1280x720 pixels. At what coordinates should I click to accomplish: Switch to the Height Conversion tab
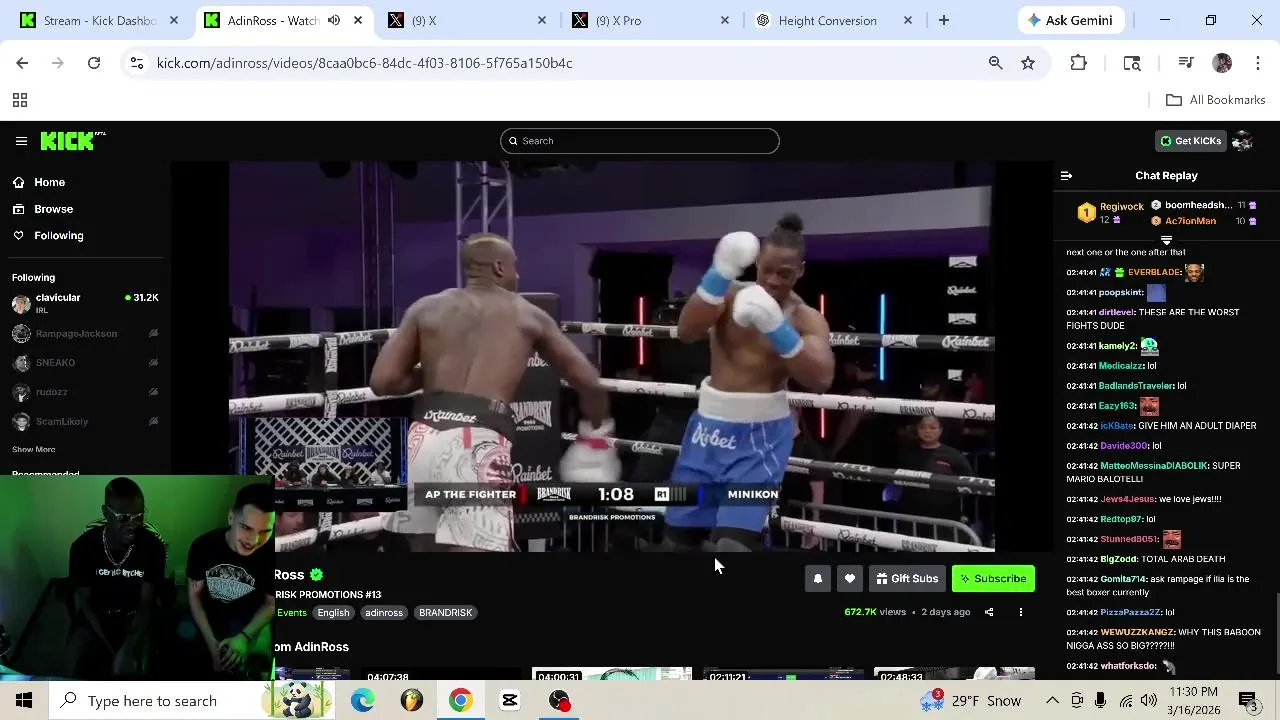point(833,20)
